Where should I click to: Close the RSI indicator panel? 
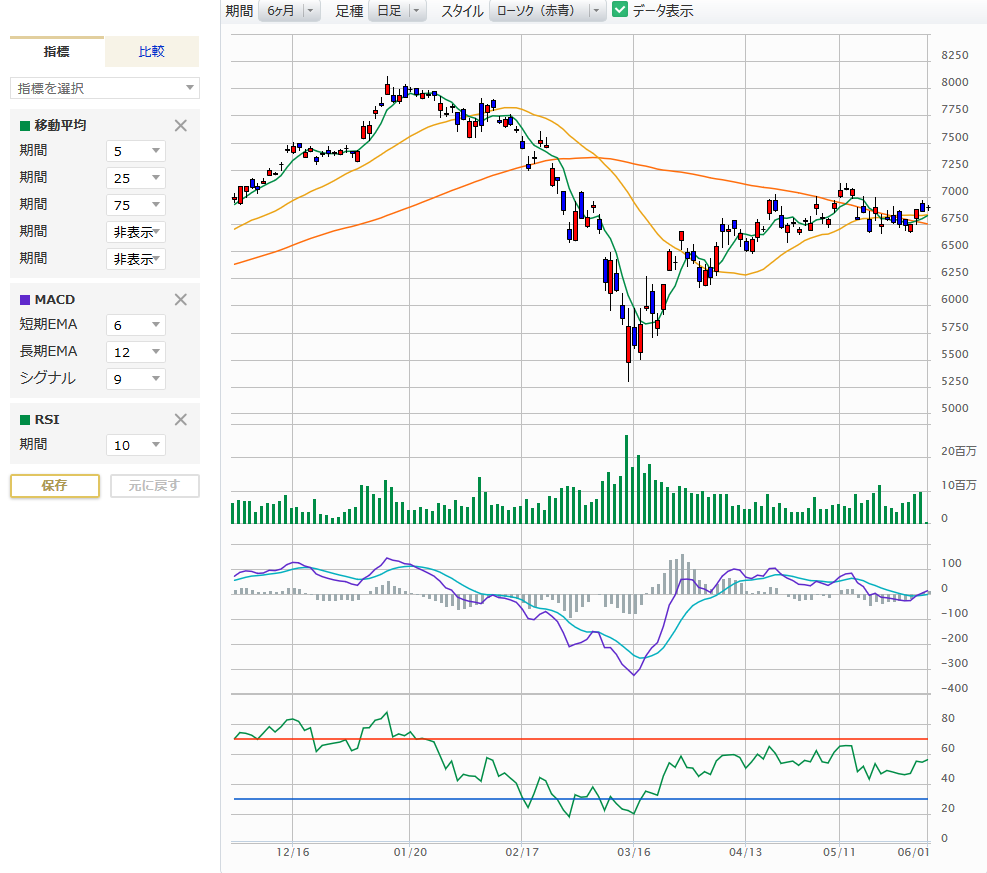(x=181, y=420)
